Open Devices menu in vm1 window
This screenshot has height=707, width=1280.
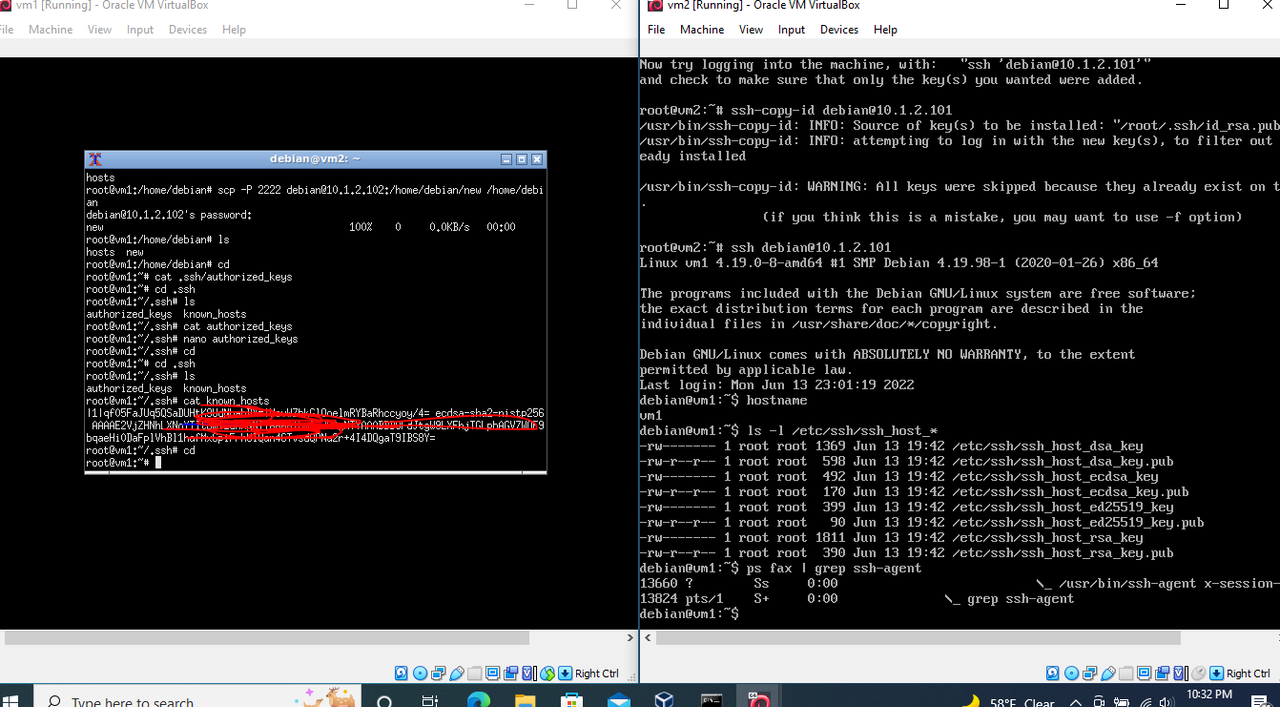[x=187, y=29]
